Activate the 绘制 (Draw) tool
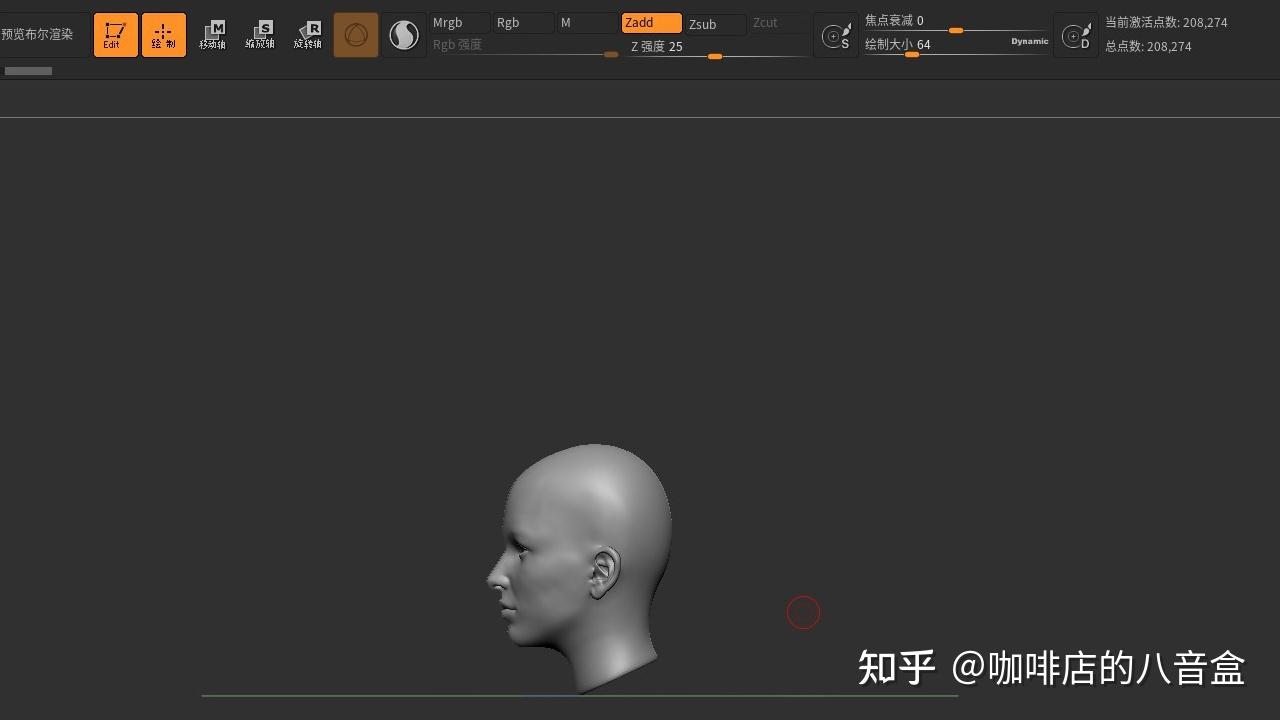1280x720 pixels. coord(163,34)
